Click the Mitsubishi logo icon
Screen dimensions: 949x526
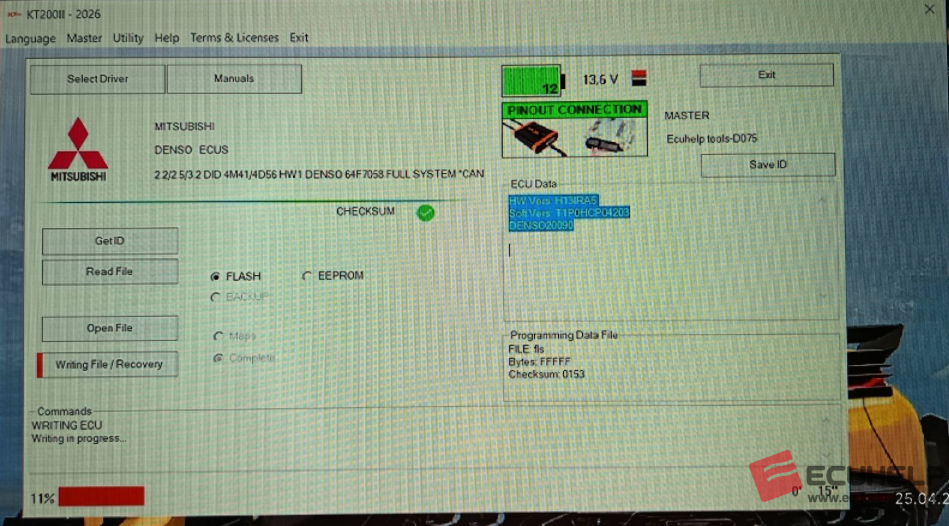tap(78, 148)
